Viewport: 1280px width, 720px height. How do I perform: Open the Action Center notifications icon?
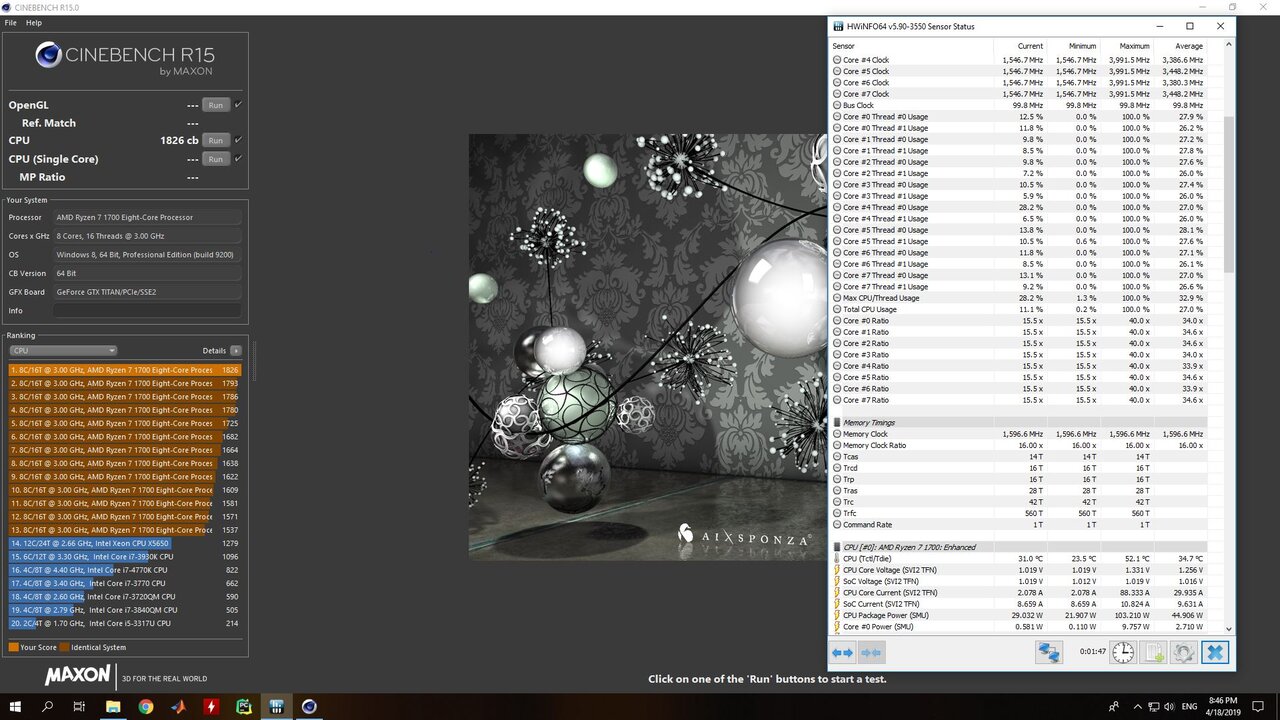[x=1260, y=706]
